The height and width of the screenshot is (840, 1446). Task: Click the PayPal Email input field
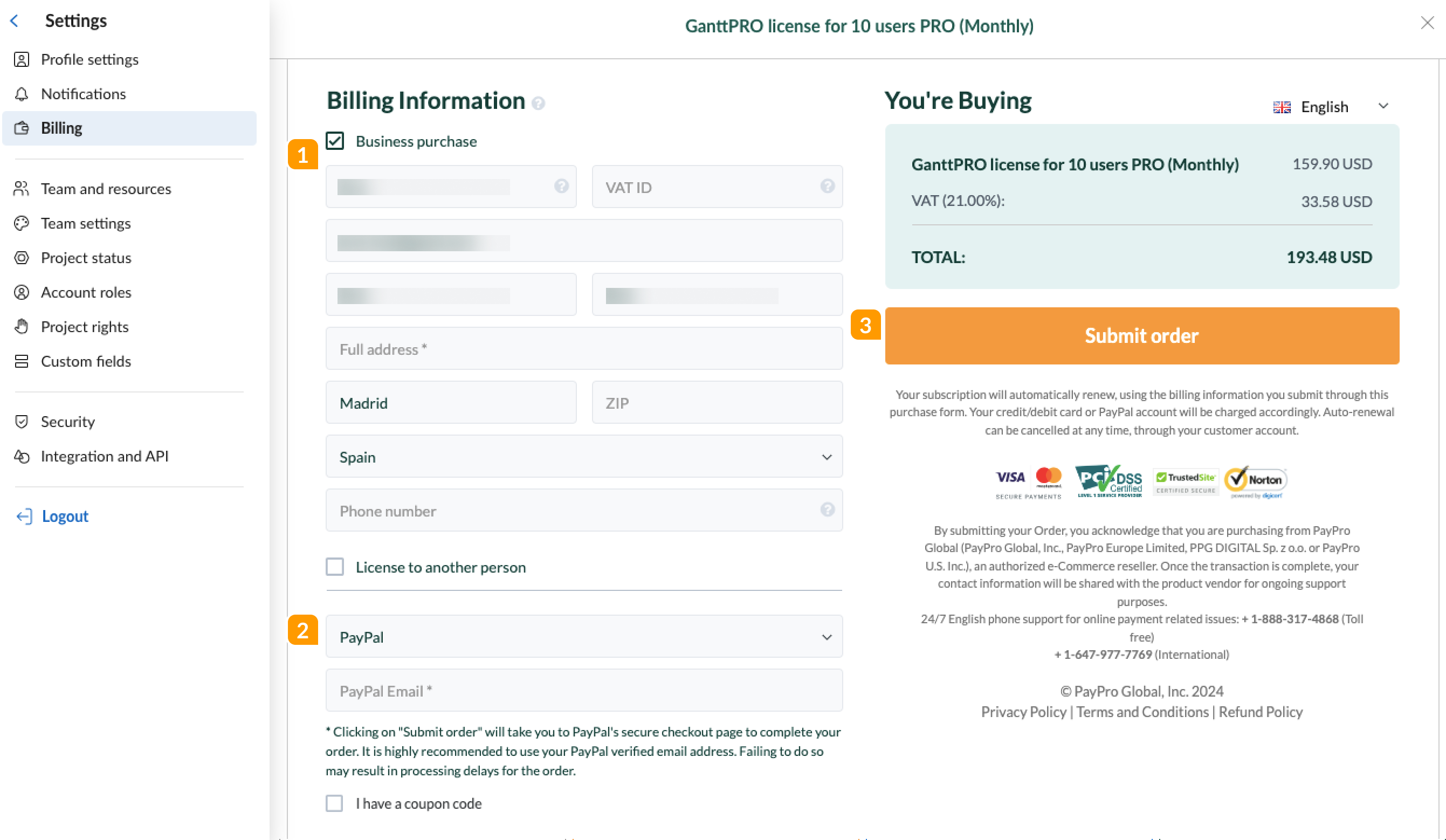pos(584,691)
